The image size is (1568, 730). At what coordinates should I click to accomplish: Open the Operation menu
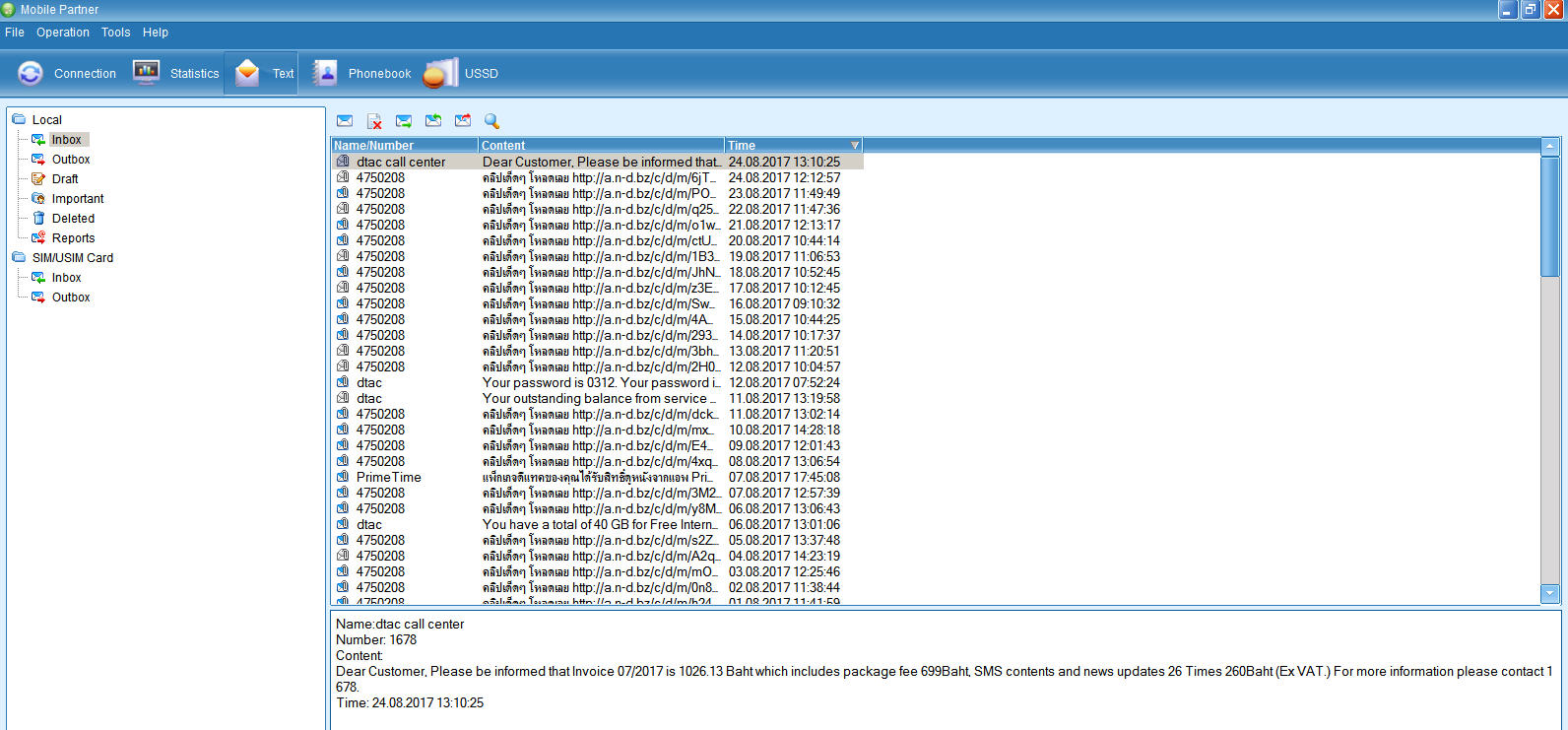click(x=63, y=33)
